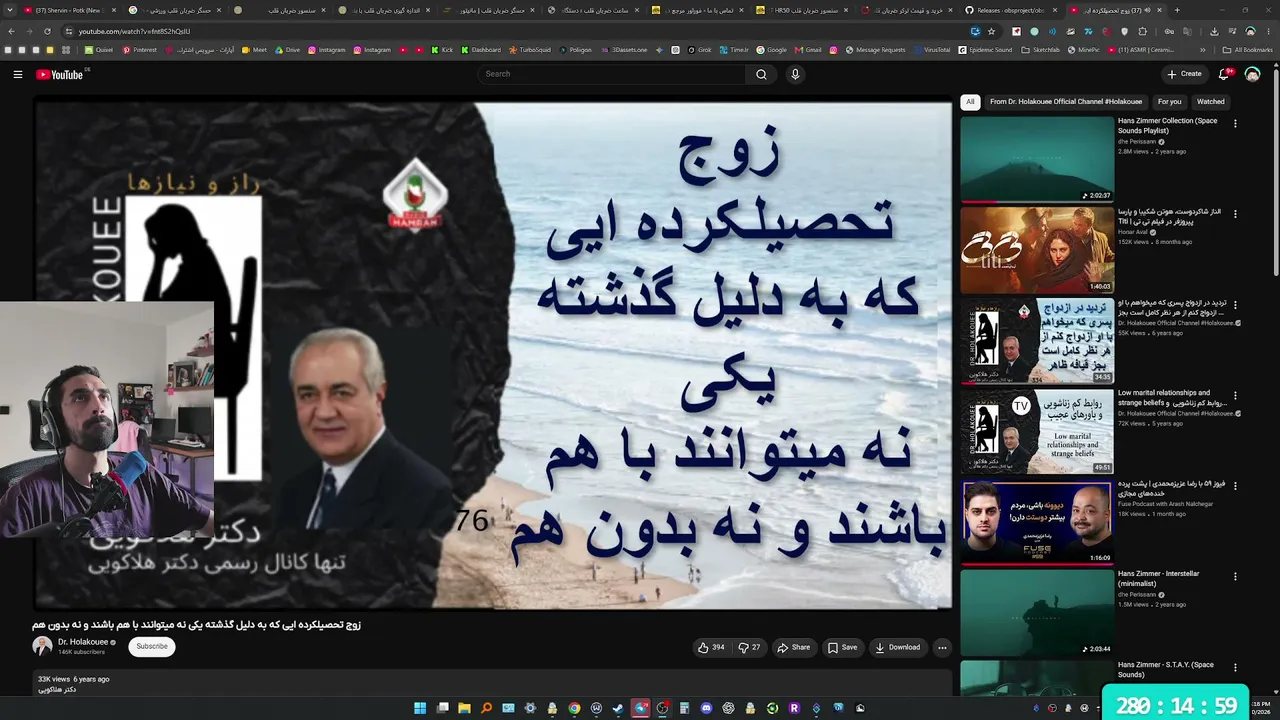Open YouTube notifications bell
Image resolution: width=1280 pixels, height=720 pixels.
click(1224, 74)
